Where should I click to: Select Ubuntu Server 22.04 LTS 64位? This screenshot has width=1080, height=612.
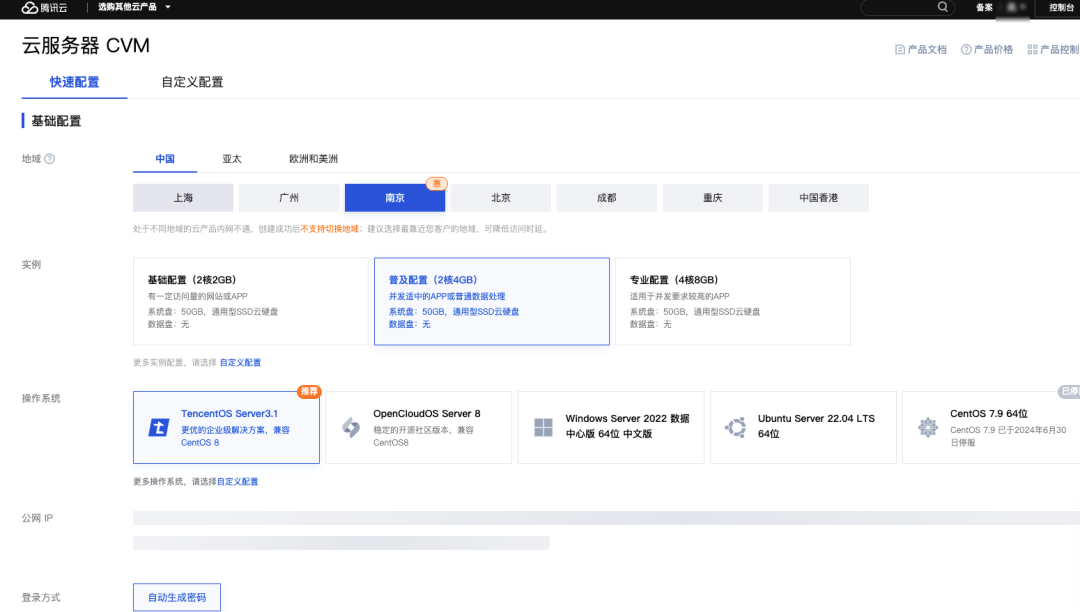click(x=803, y=428)
